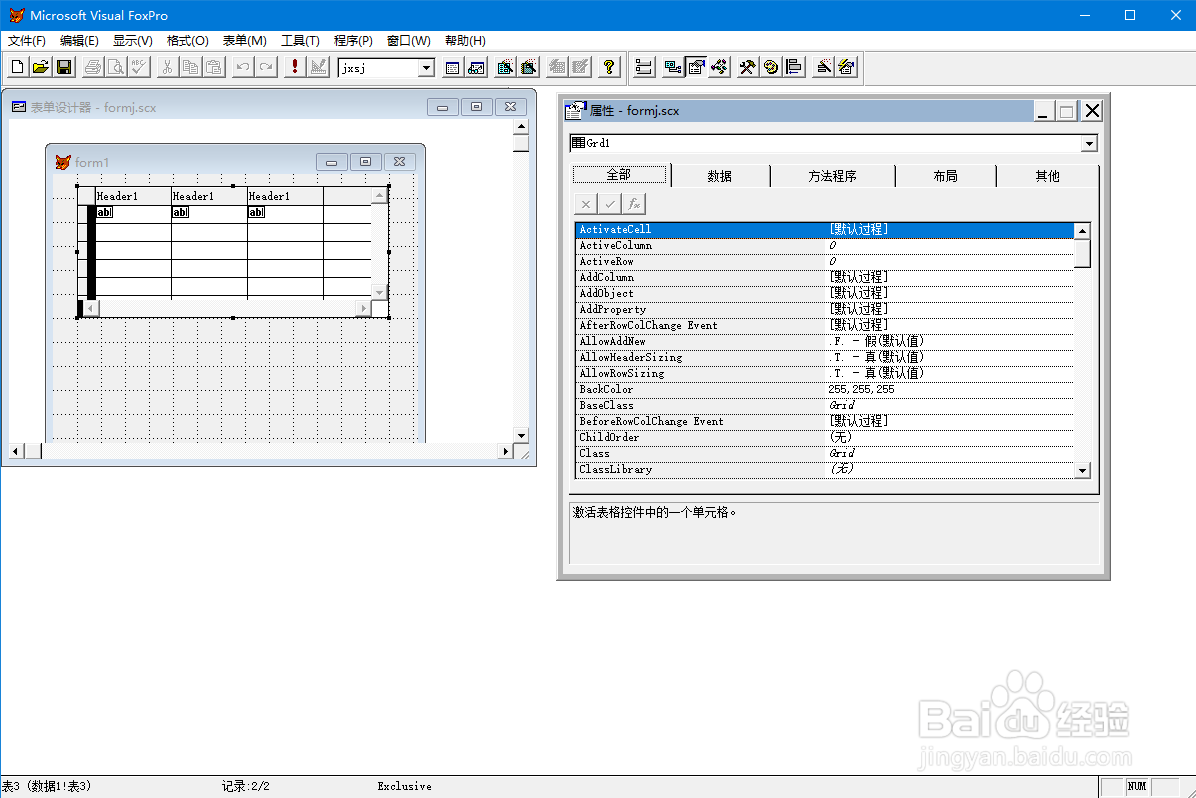Open the 帮助(H) menu

point(465,40)
